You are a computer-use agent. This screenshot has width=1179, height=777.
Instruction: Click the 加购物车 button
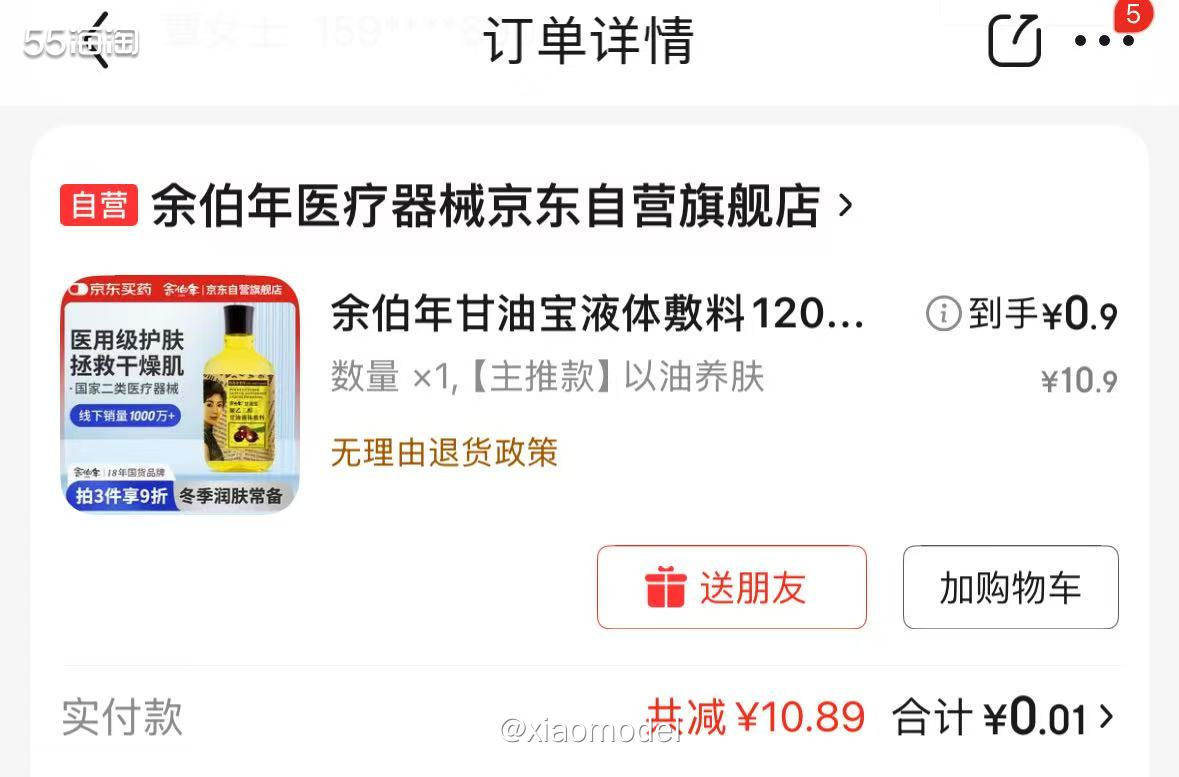coord(1011,587)
